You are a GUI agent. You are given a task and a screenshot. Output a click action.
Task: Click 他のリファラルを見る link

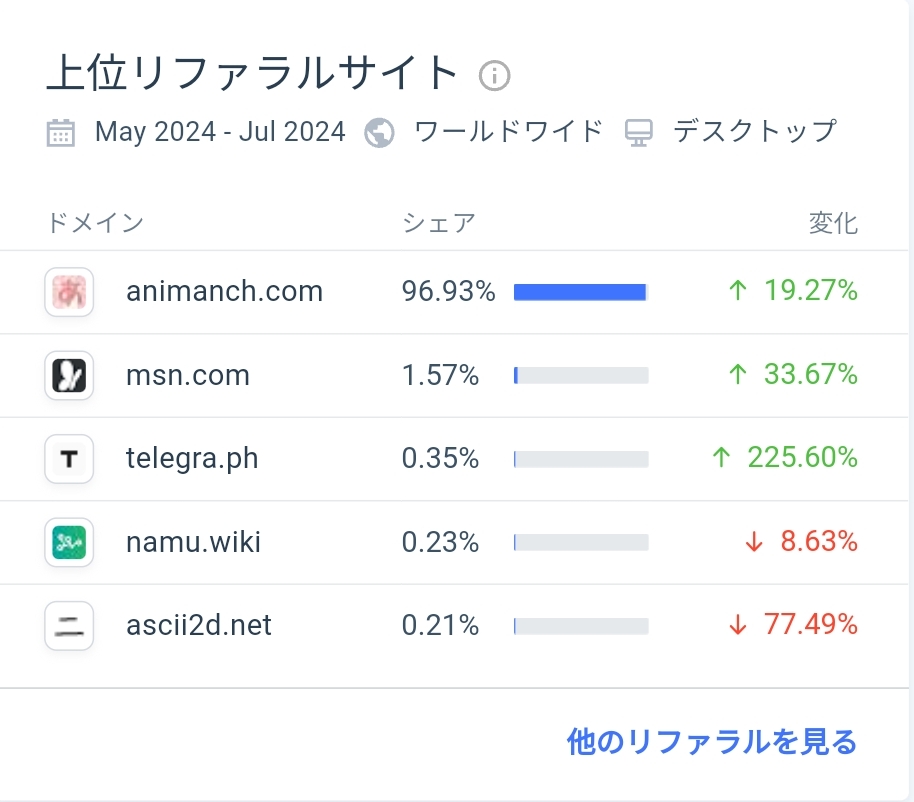coord(712,742)
